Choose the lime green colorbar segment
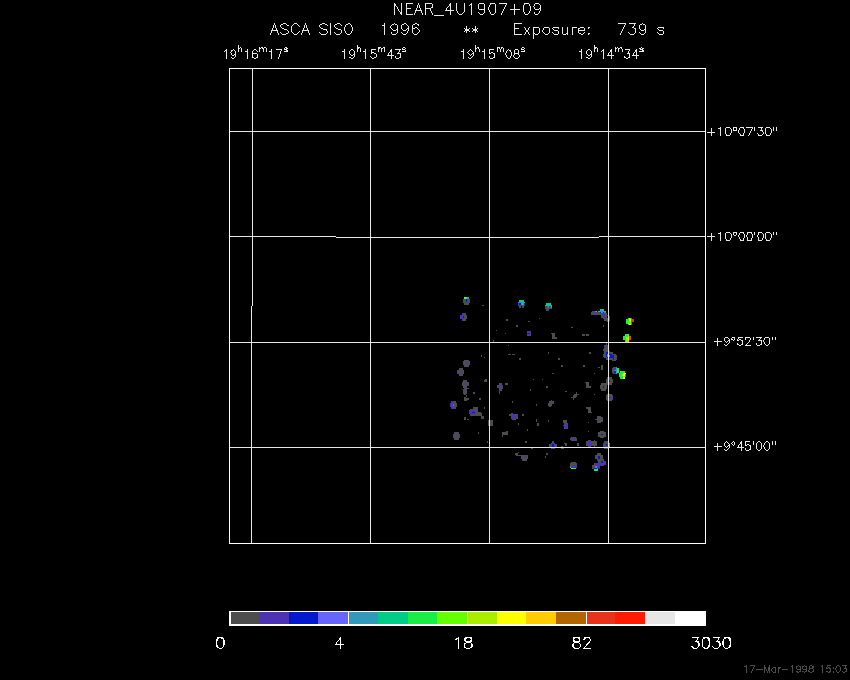850x680 pixels. [452, 618]
